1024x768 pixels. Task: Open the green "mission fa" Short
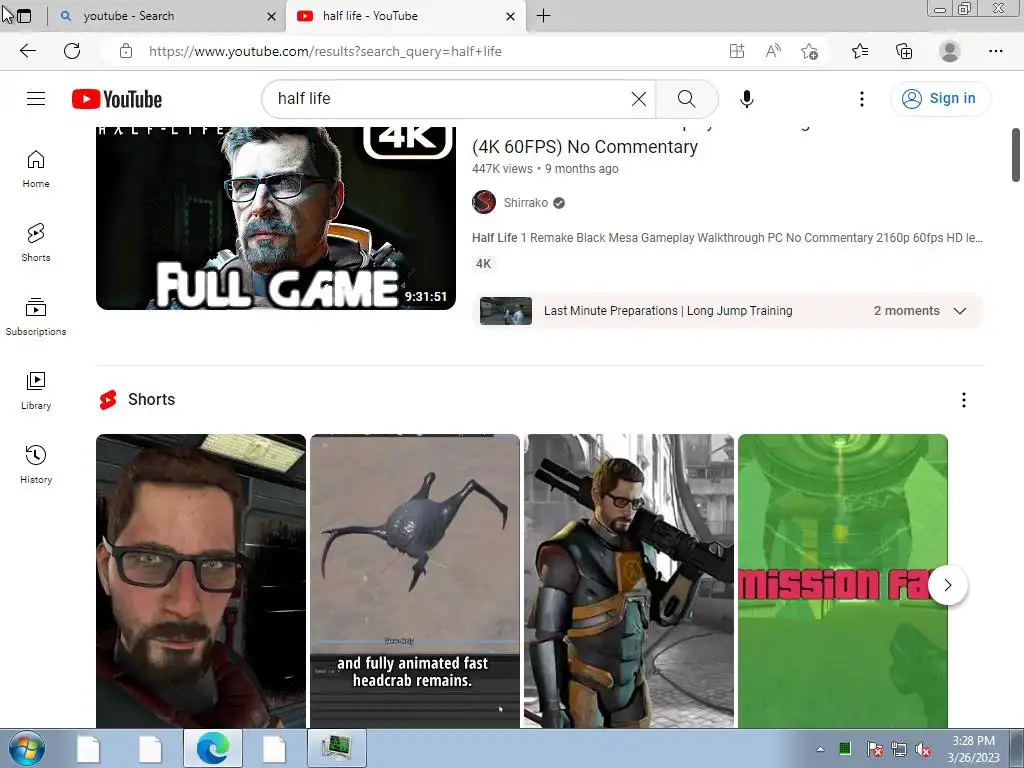point(842,581)
